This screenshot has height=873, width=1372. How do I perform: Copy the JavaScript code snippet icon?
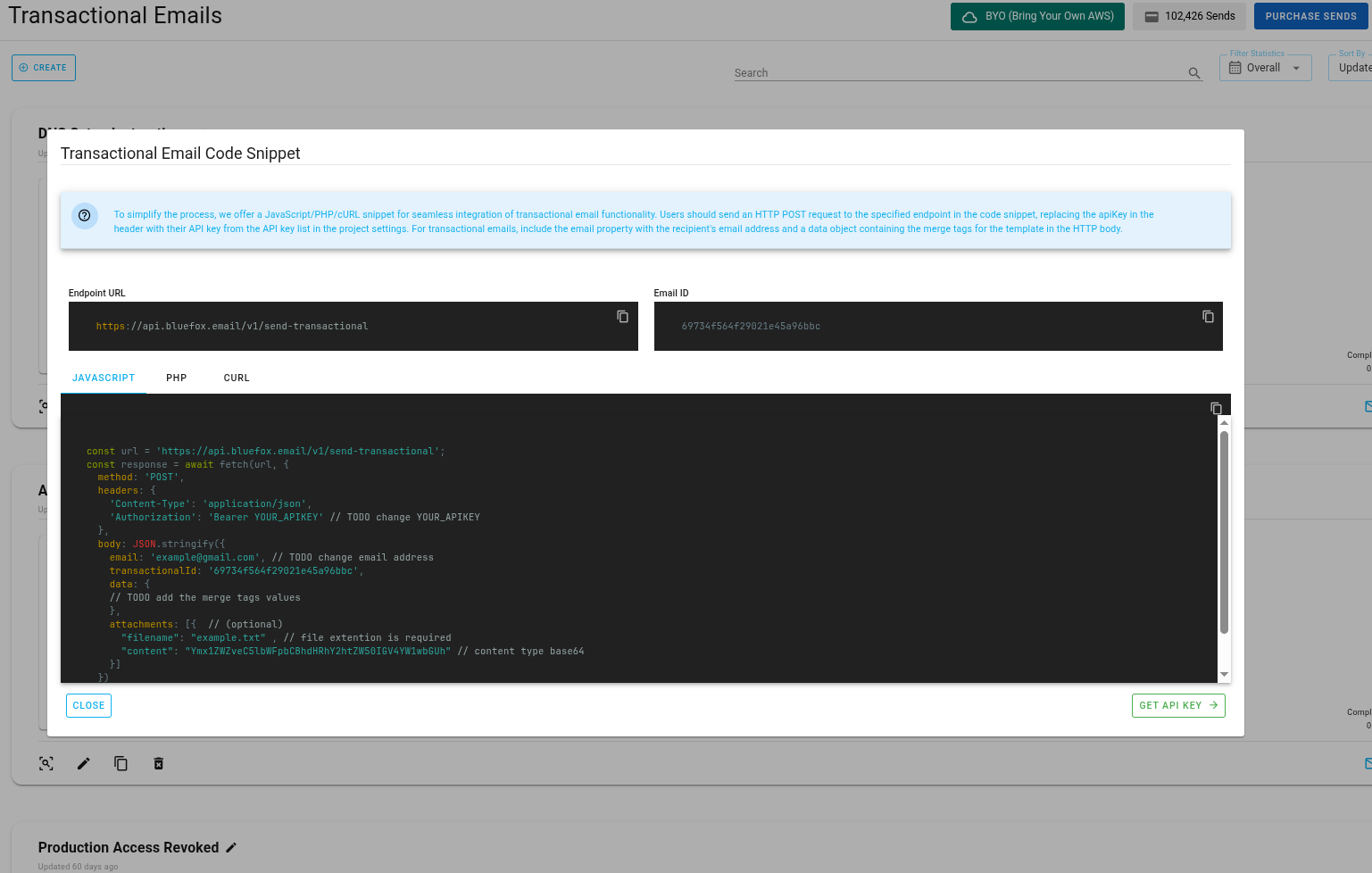[1216, 408]
